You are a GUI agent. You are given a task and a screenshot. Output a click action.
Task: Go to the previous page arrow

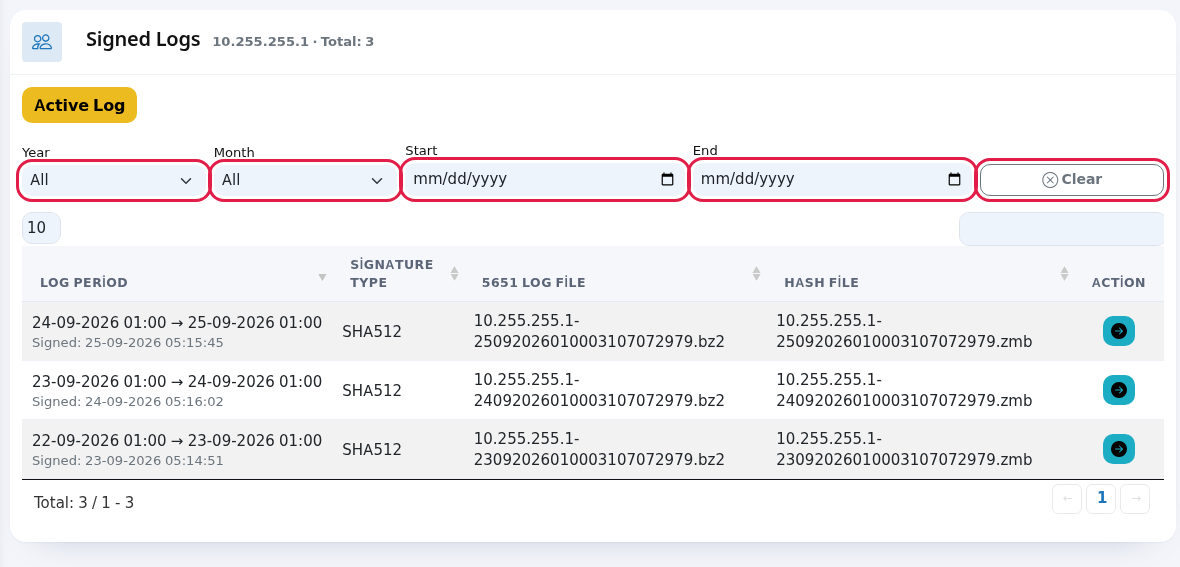[1066, 498]
